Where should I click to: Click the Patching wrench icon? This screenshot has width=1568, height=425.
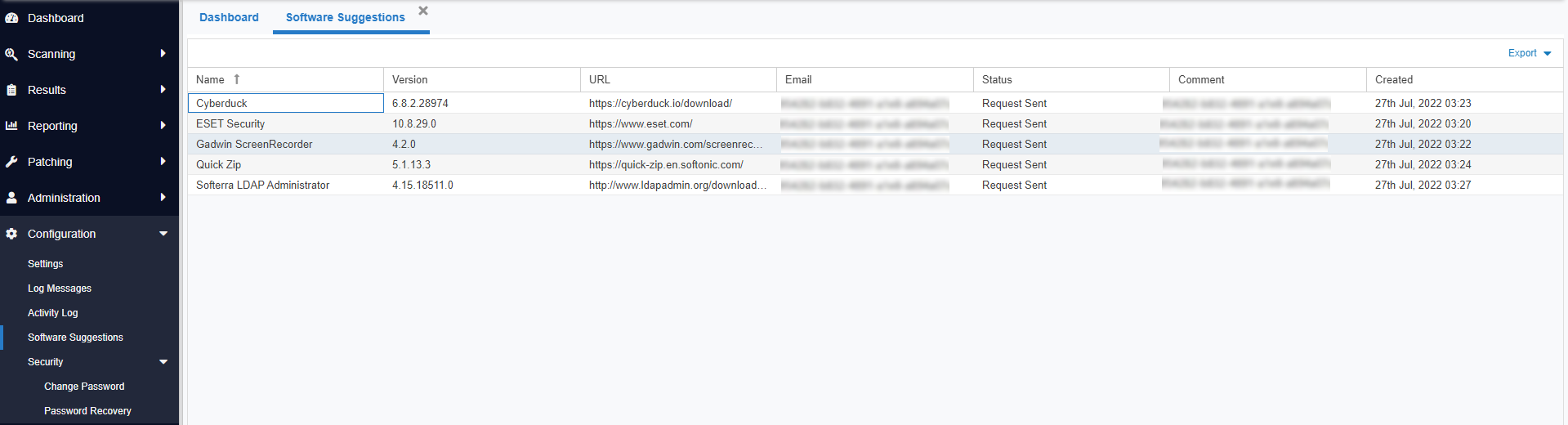tap(11, 162)
